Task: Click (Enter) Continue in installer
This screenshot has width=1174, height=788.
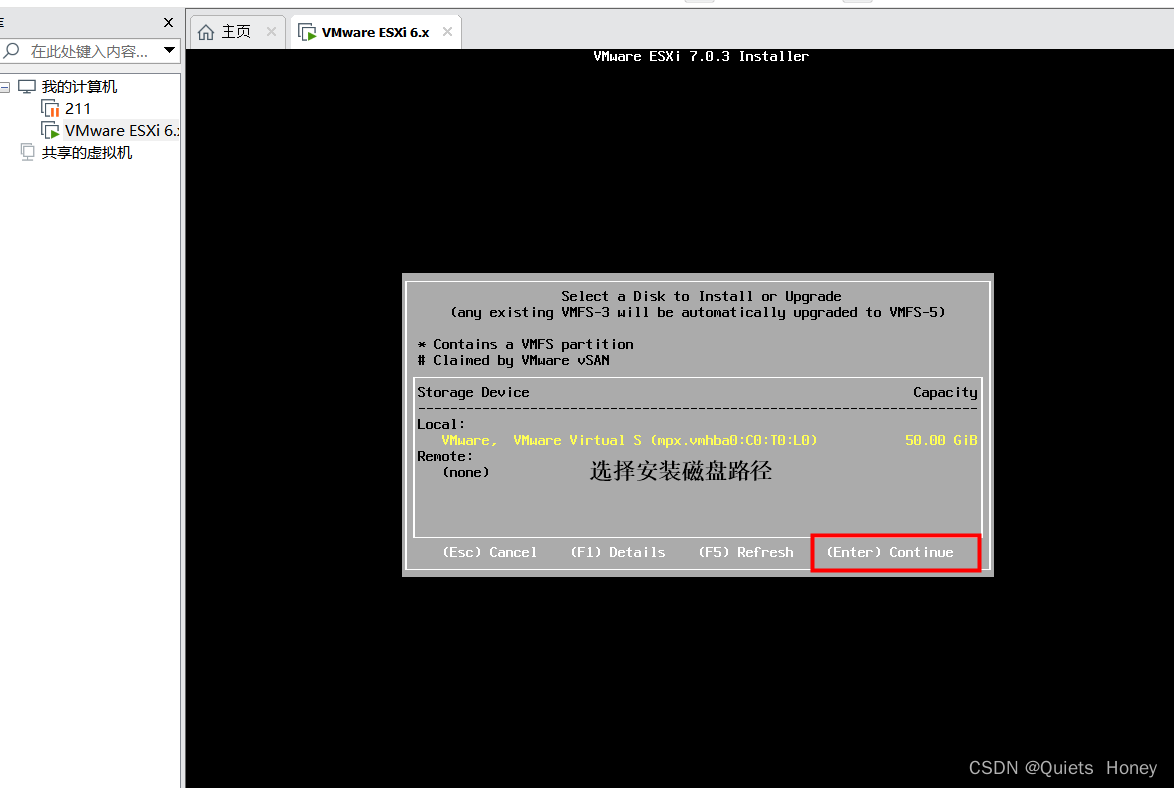Action: click(890, 552)
